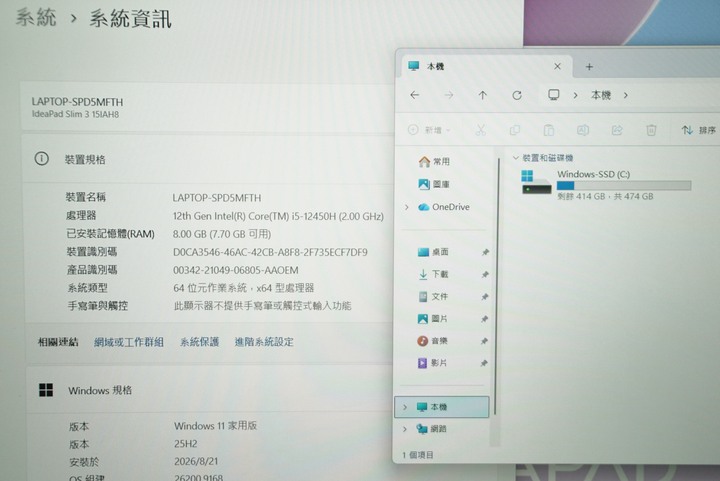This screenshot has height=481, width=720.
Task: Select 本機 This PC in the sidebar
Action: 442,407
